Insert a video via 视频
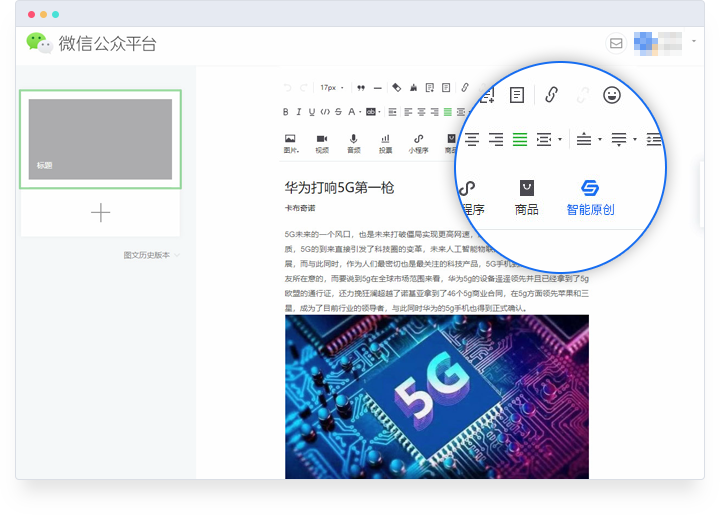This screenshot has width=720, height=515. (x=322, y=143)
